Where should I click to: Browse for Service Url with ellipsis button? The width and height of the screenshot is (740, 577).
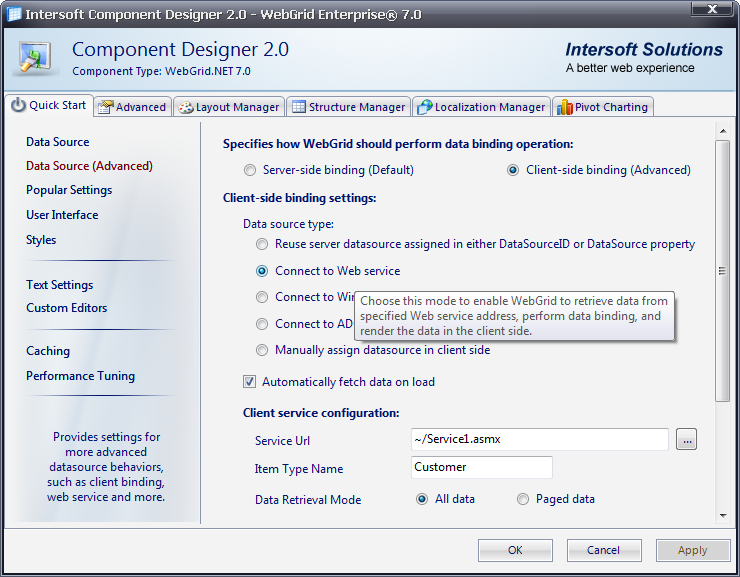click(x=686, y=440)
